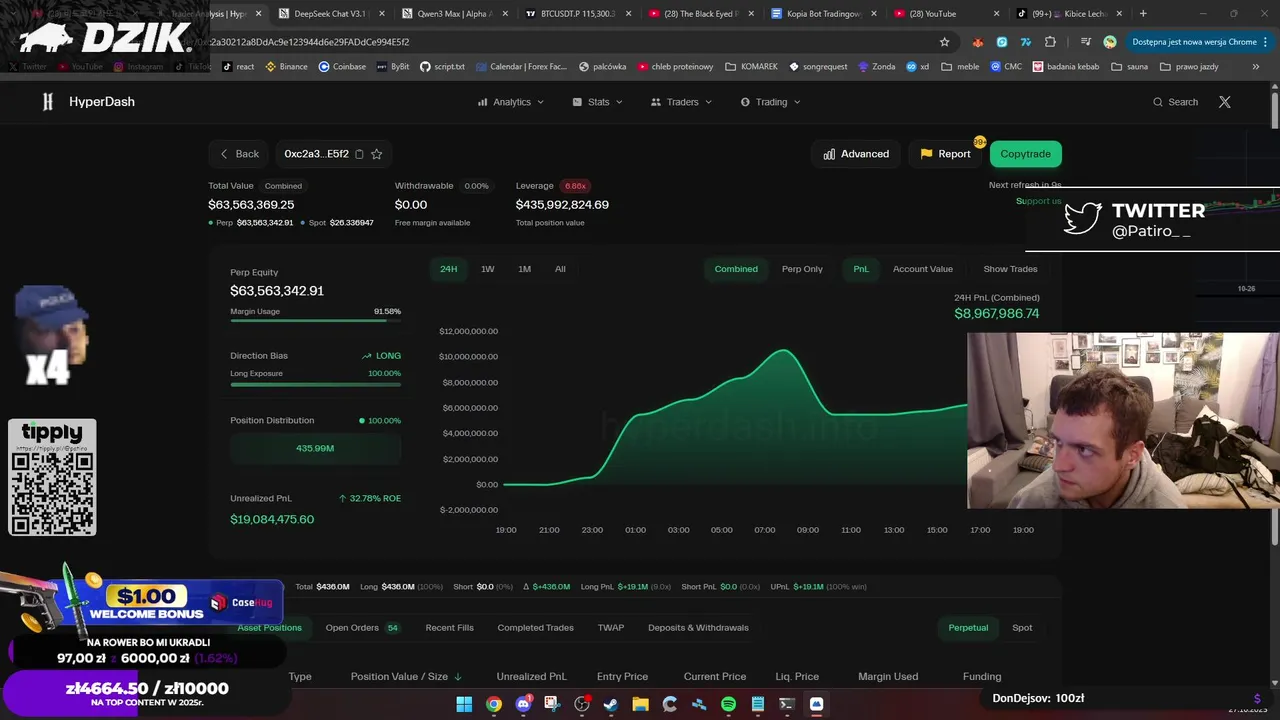This screenshot has width=1280, height=720.
Task: Click the Report button
Action: tap(945, 154)
